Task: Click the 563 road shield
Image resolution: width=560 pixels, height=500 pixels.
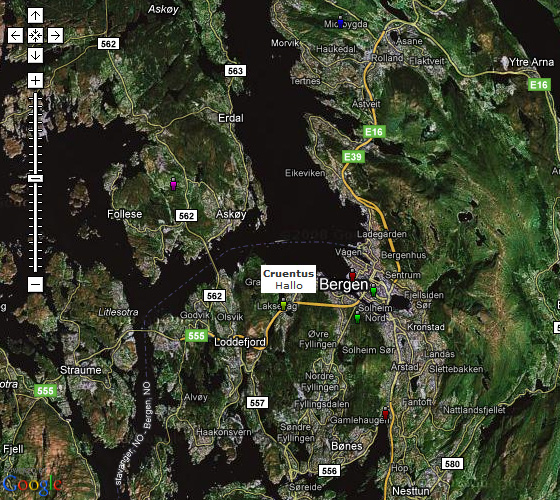Action: (x=235, y=71)
